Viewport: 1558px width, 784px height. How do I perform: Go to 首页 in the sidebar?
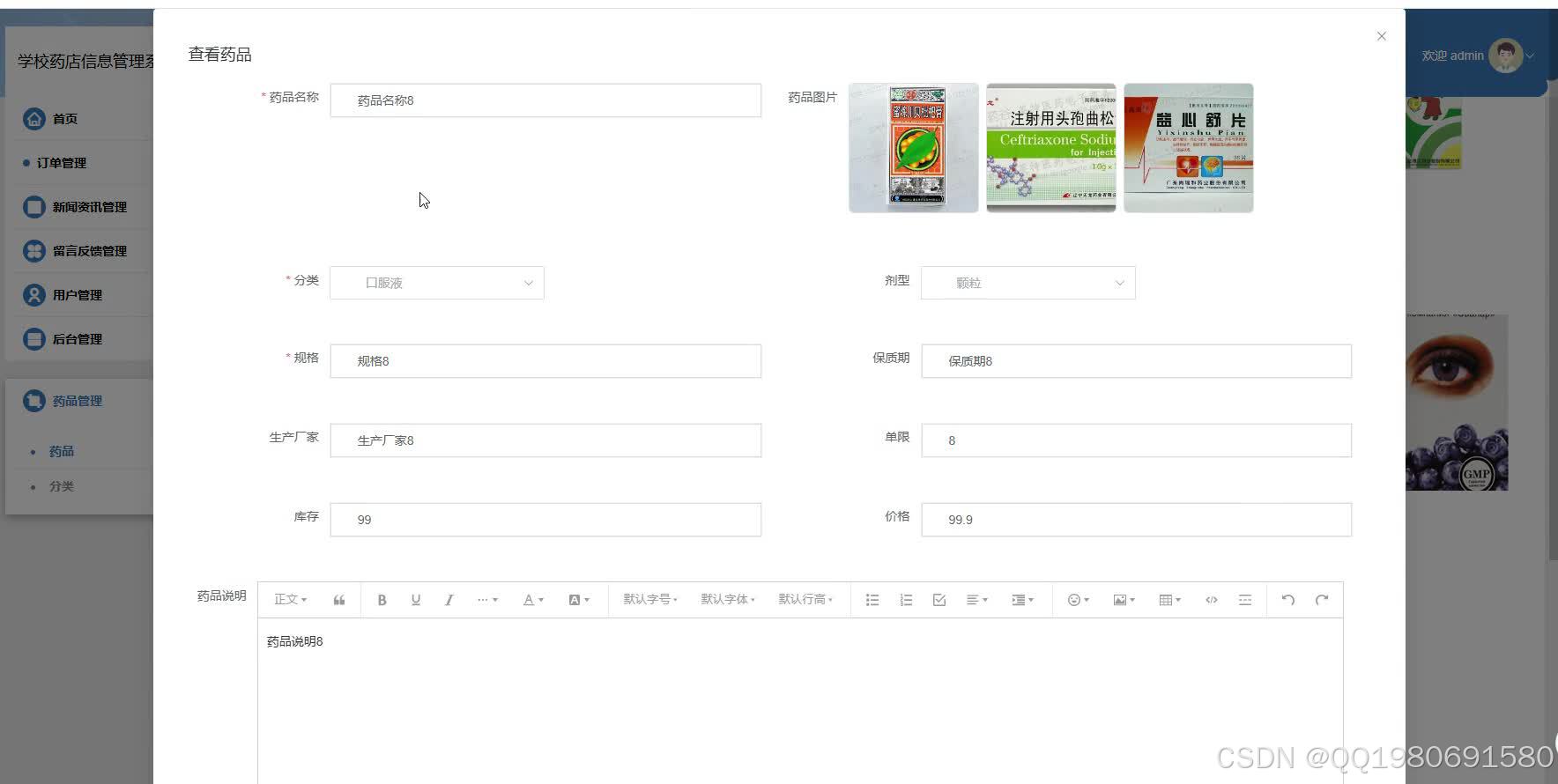[x=64, y=119]
